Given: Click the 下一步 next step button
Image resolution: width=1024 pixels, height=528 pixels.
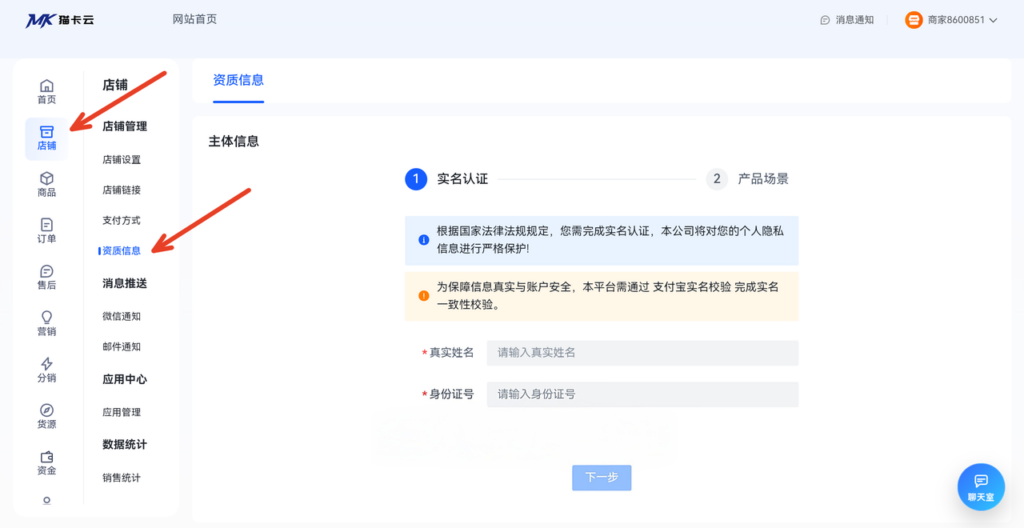Looking at the screenshot, I should pos(601,478).
